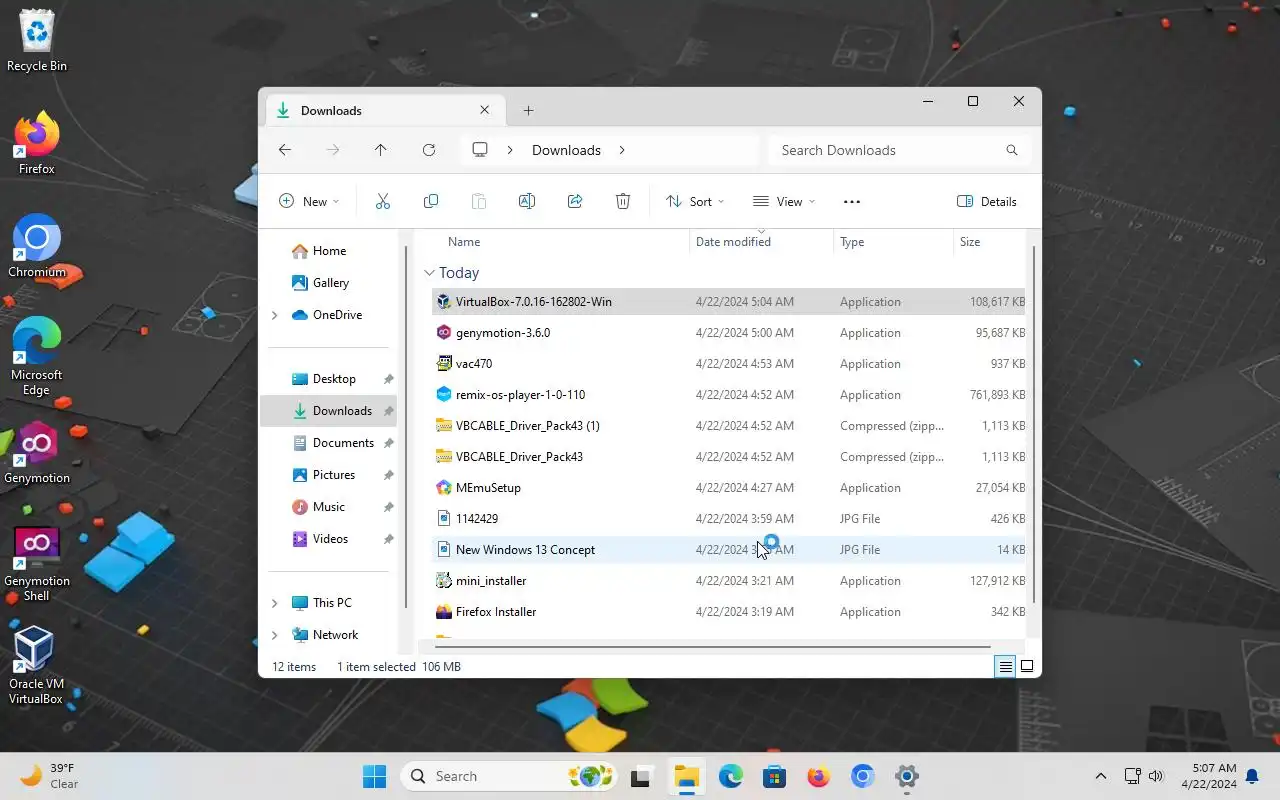
Task: Add a new tab
Action: coord(529,110)
